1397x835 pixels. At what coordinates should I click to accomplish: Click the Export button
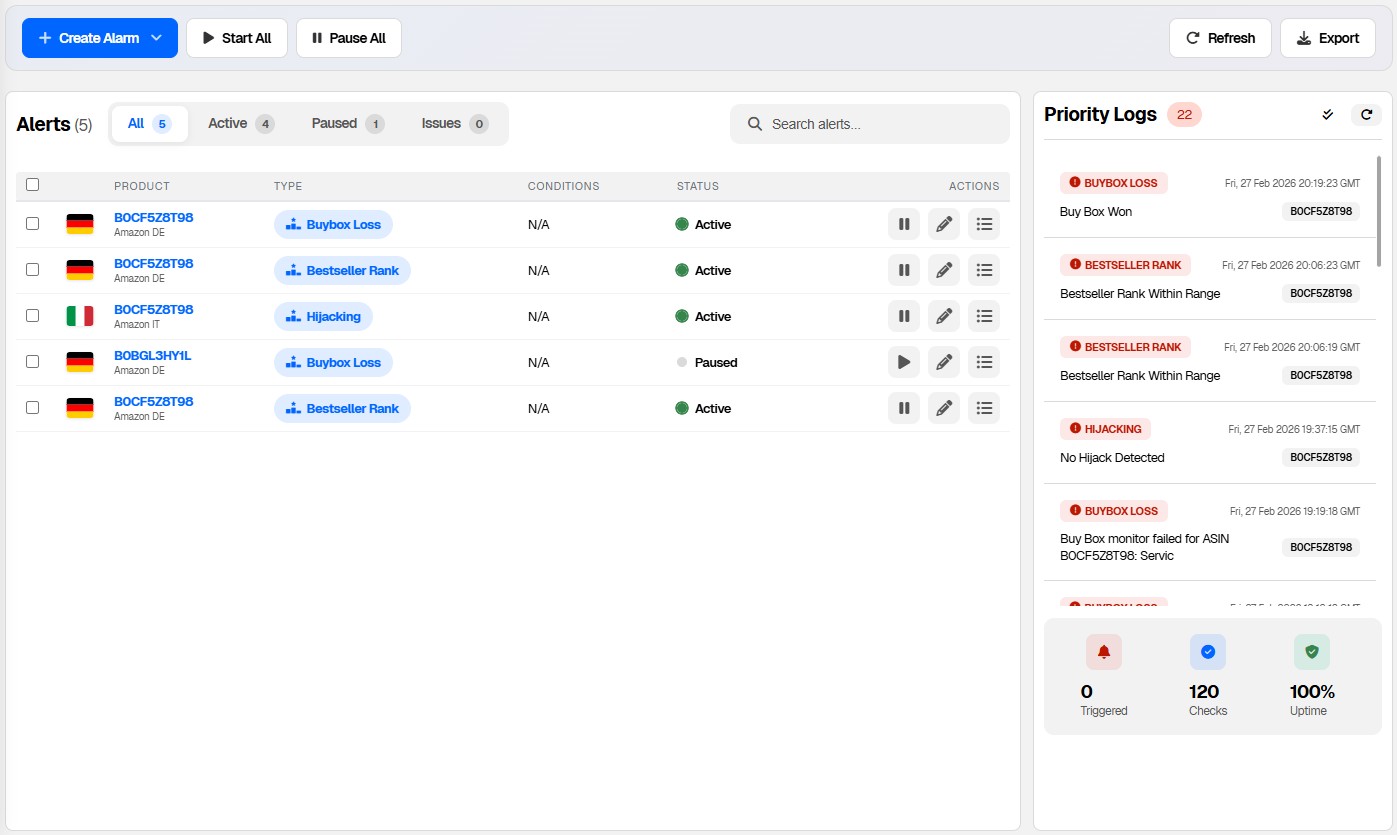pos(1328,37)
